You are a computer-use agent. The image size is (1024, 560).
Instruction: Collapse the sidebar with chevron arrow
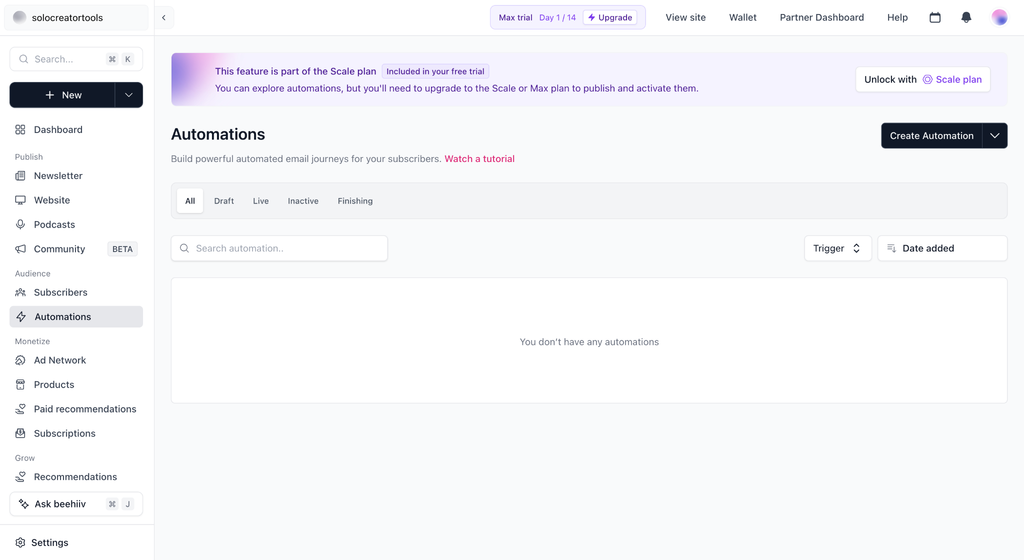click(164, 18)
